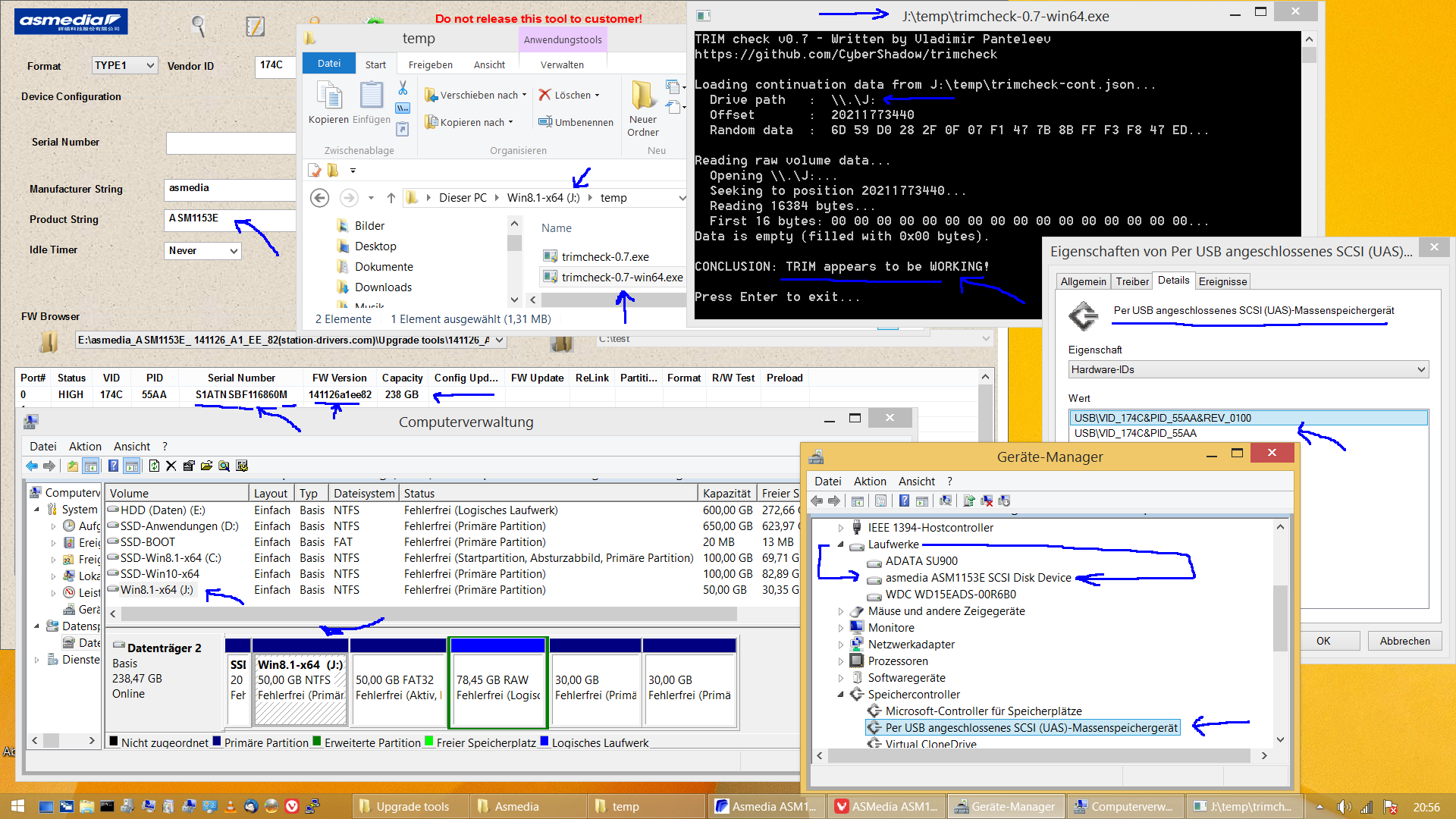Open the Aktion menu in Geräte-Manager
Image resolution: width=1456 pixels, height=819 pixels.
(x=870, y=481)
